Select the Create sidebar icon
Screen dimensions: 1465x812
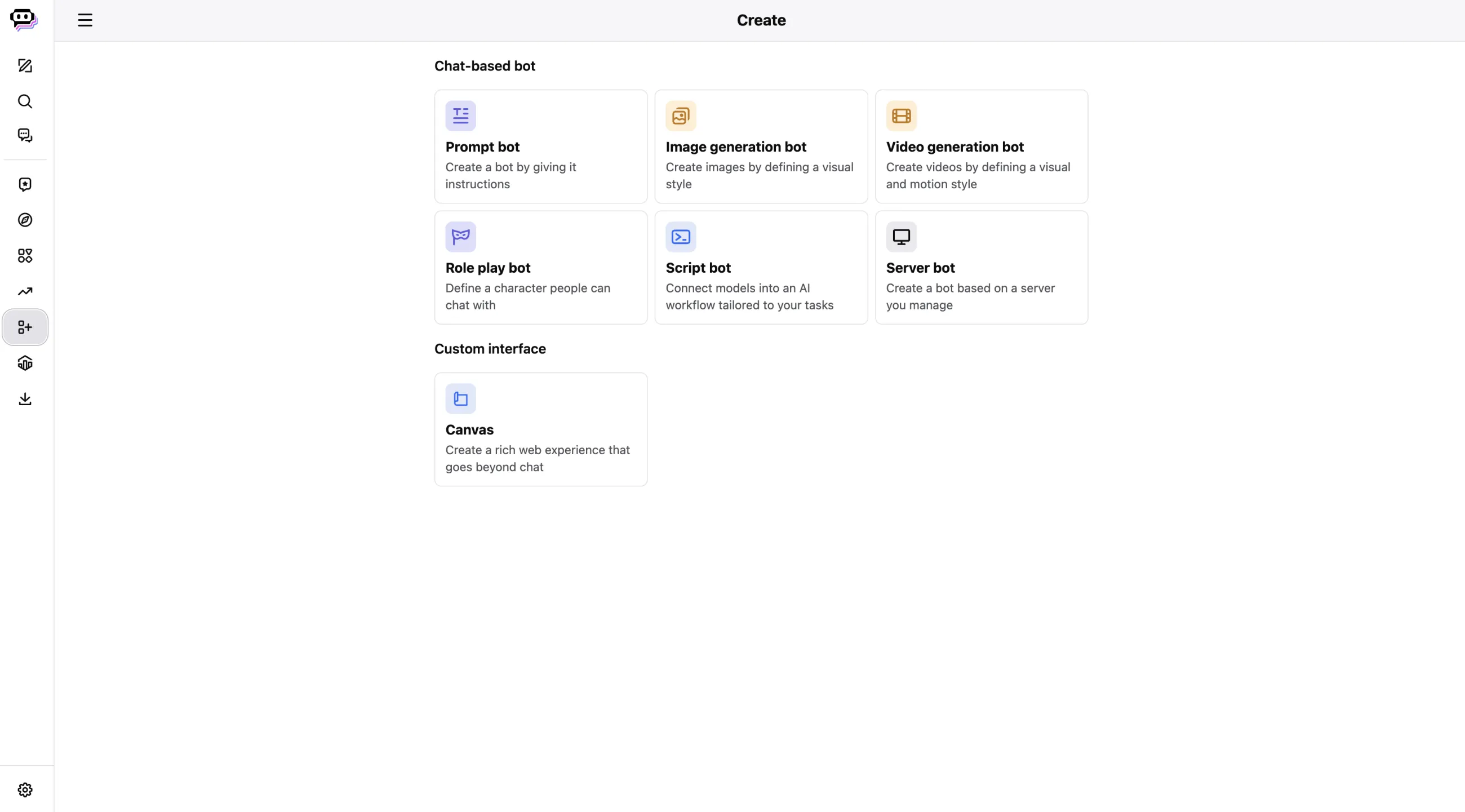[25, 327]
